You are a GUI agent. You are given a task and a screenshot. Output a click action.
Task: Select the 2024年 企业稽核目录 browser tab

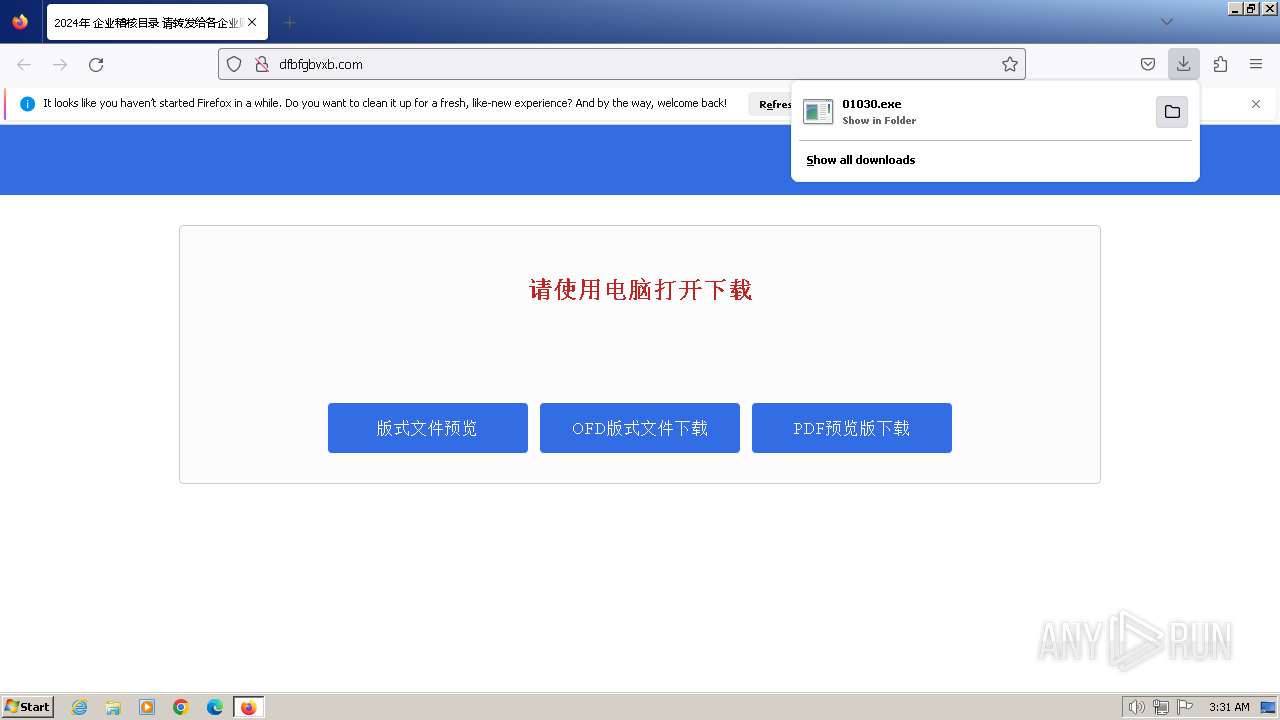[x=157, y=22]
